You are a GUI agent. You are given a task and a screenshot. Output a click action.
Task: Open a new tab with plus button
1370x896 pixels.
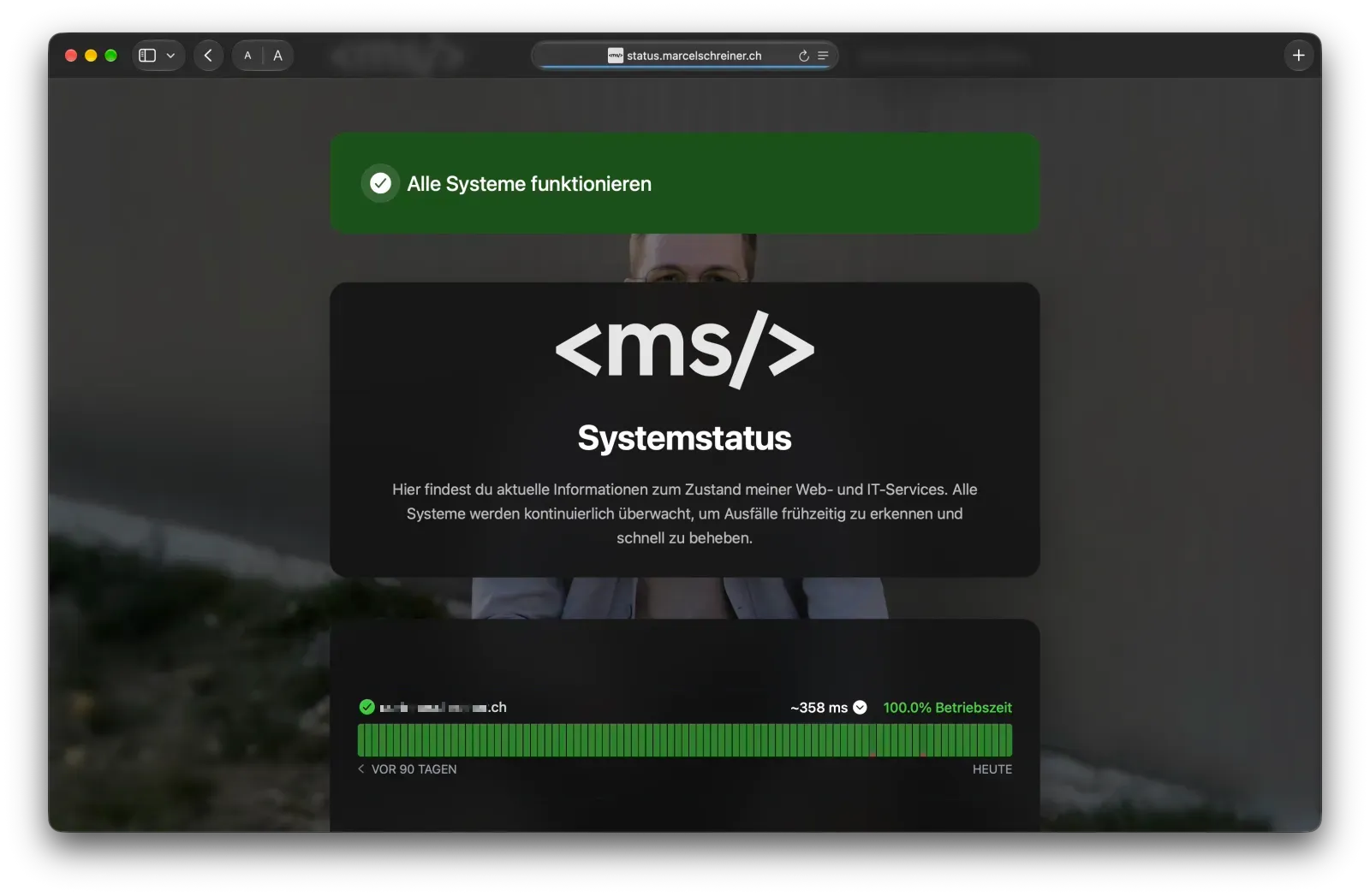pos(1298,56)
